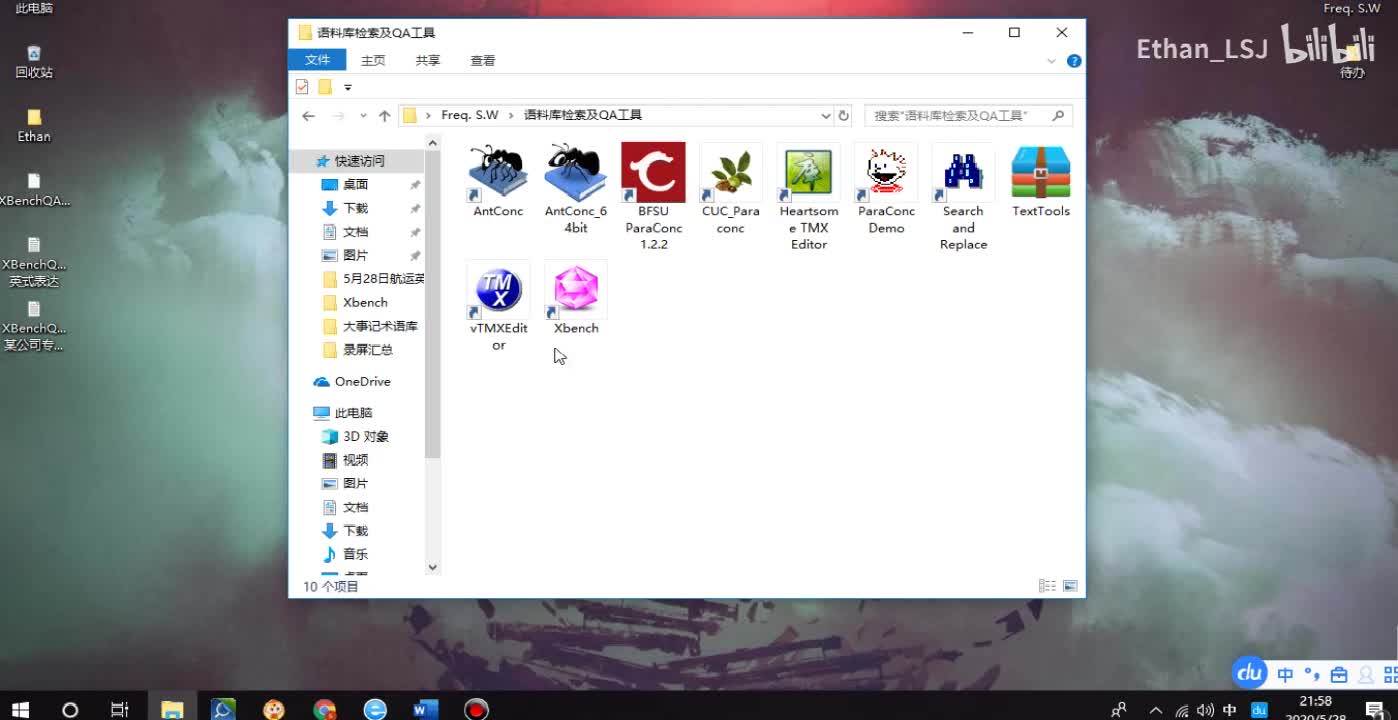Navigate back with the back arrow button
This screenshot has height=720, width=1398.
309,115
